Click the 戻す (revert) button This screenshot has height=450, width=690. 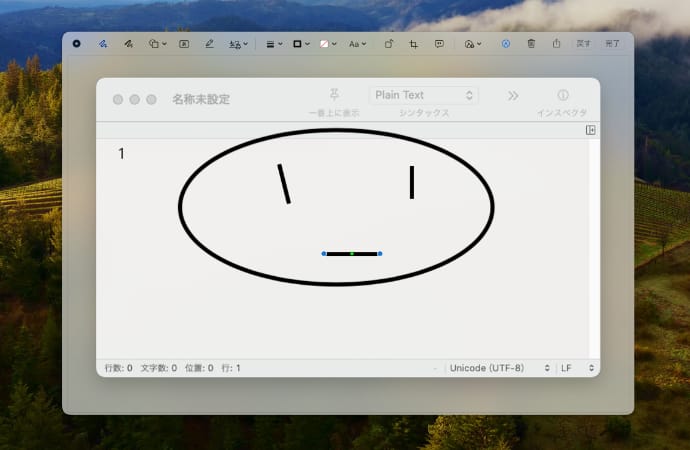[x=584, y=44]
